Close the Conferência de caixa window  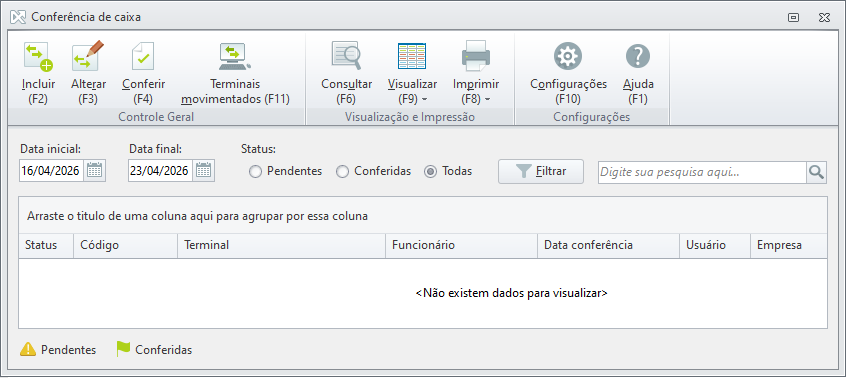tap(824, 17)
